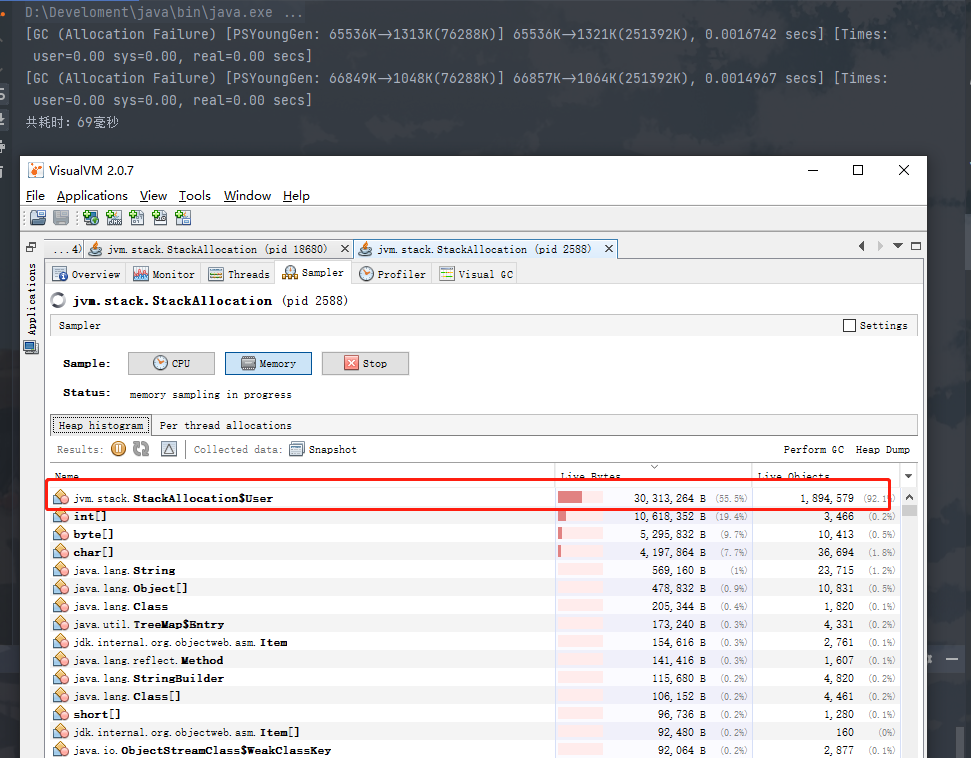971x758 pixels.
Task: Maximize the editor tab area icon
Action: tap(916, 246)
